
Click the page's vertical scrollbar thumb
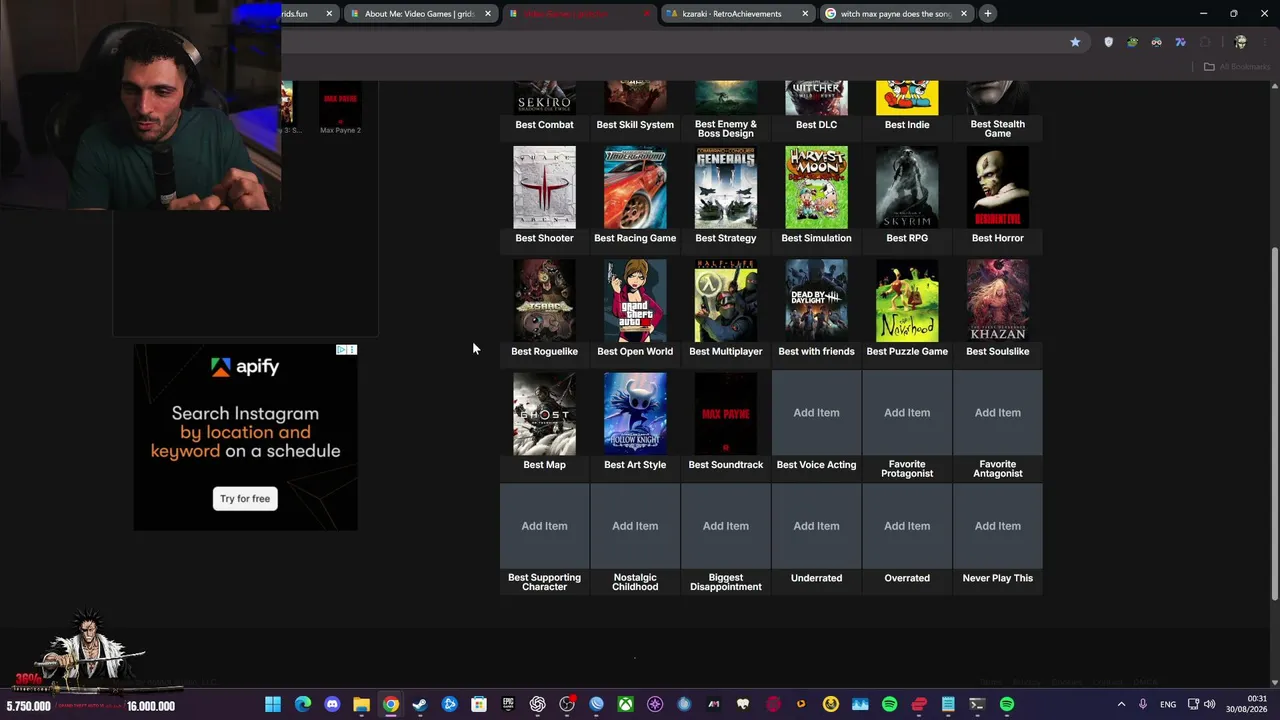tap(1274, 423)
